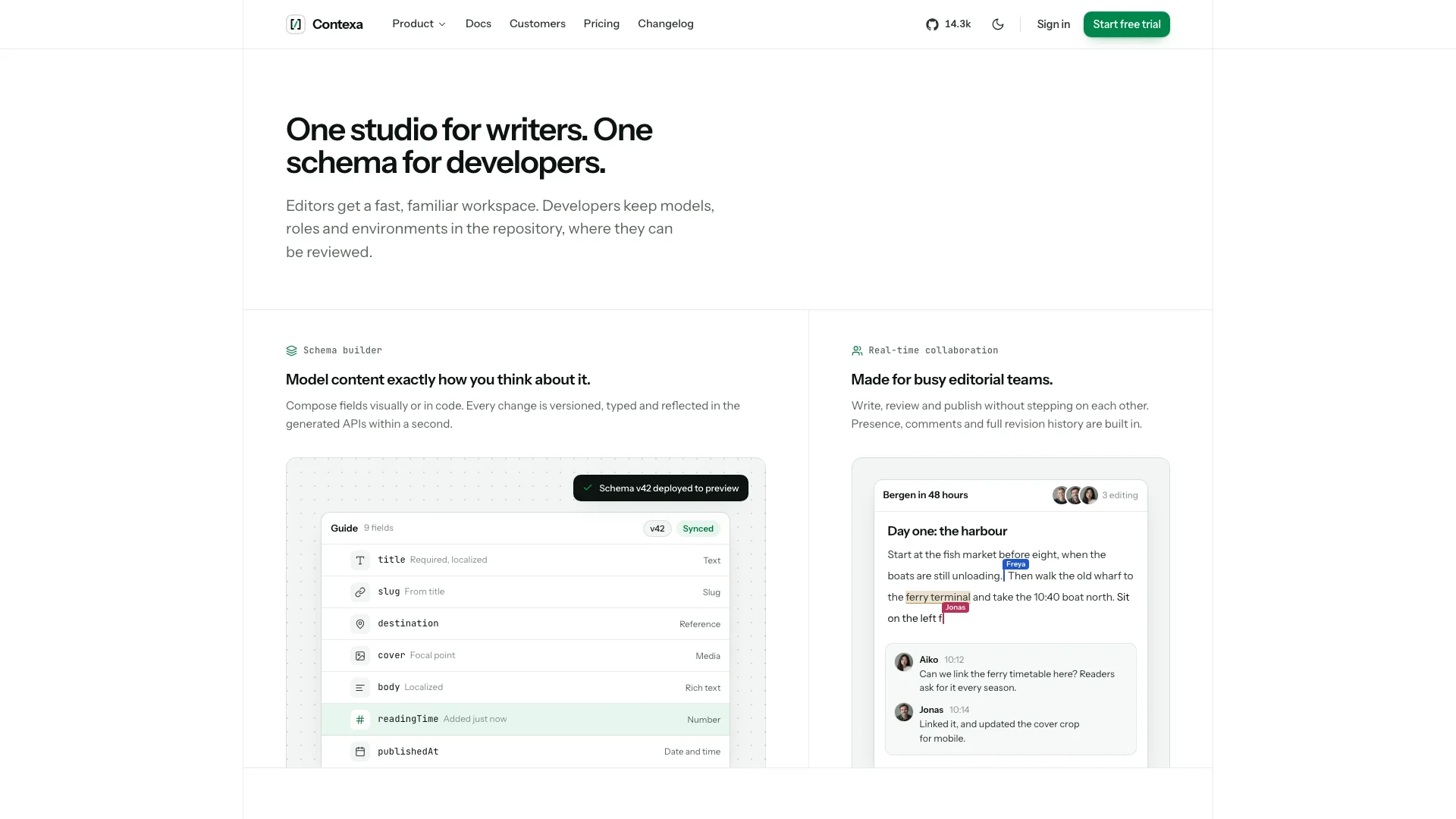
Task: Toggle dark mode with the moon icon
Action: 998,24
